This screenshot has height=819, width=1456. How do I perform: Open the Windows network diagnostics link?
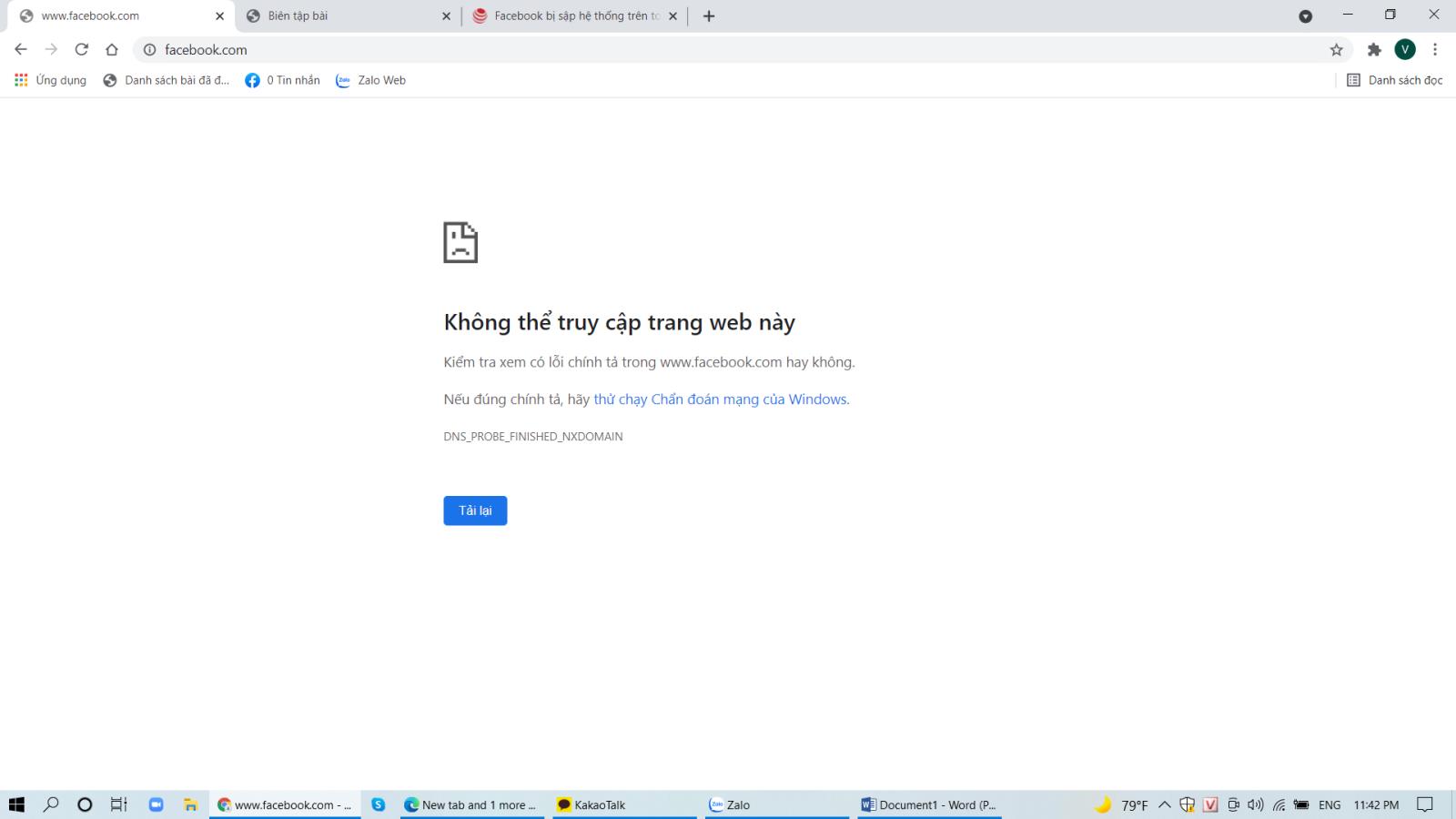(x=720, y=399)
